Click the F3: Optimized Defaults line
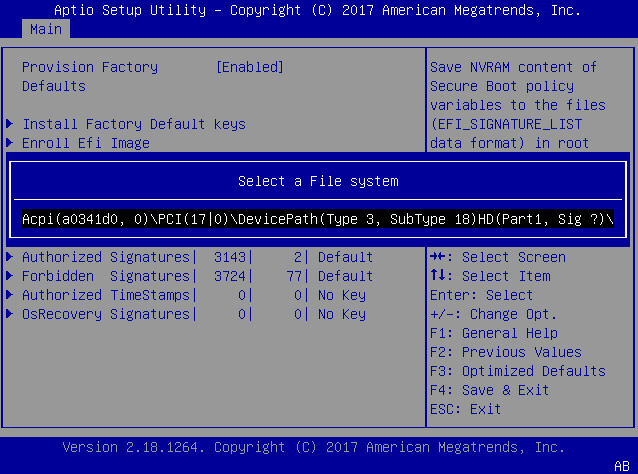The height and width of the screenshot is (474, 638). click(518, 371)
